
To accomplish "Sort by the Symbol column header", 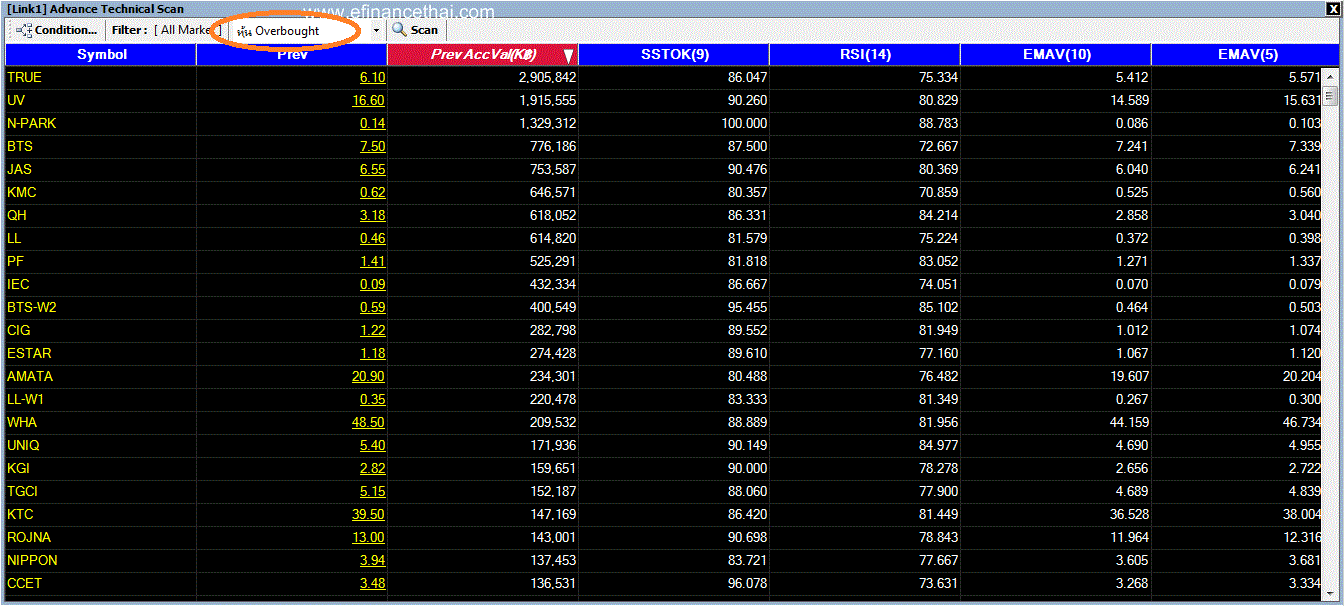I will tap(101, 55).
